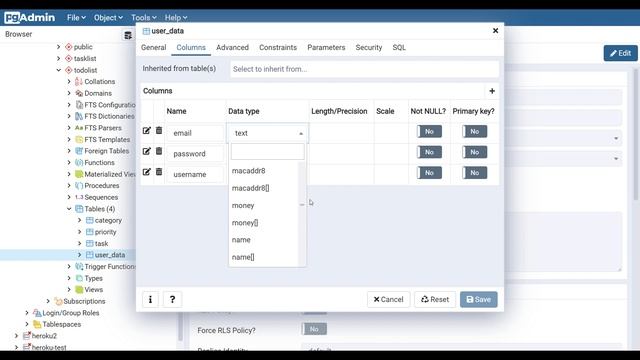Viewport: 640px width, 360px height.
Task: Select the Subscriptions node icon
Action: (x=58, y=301)
